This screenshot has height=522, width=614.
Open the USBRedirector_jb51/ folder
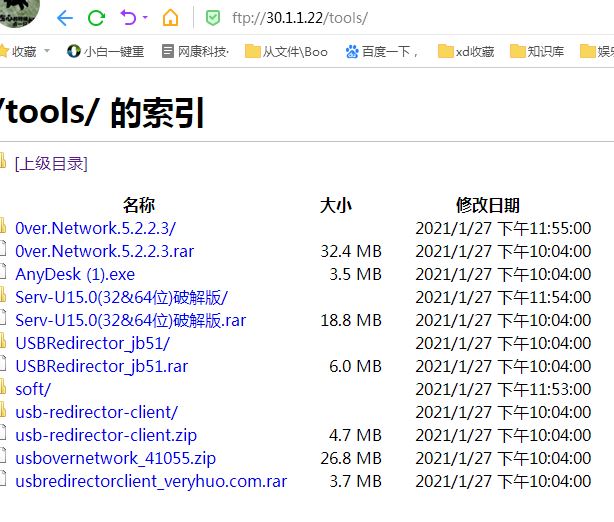coord(92,343)
